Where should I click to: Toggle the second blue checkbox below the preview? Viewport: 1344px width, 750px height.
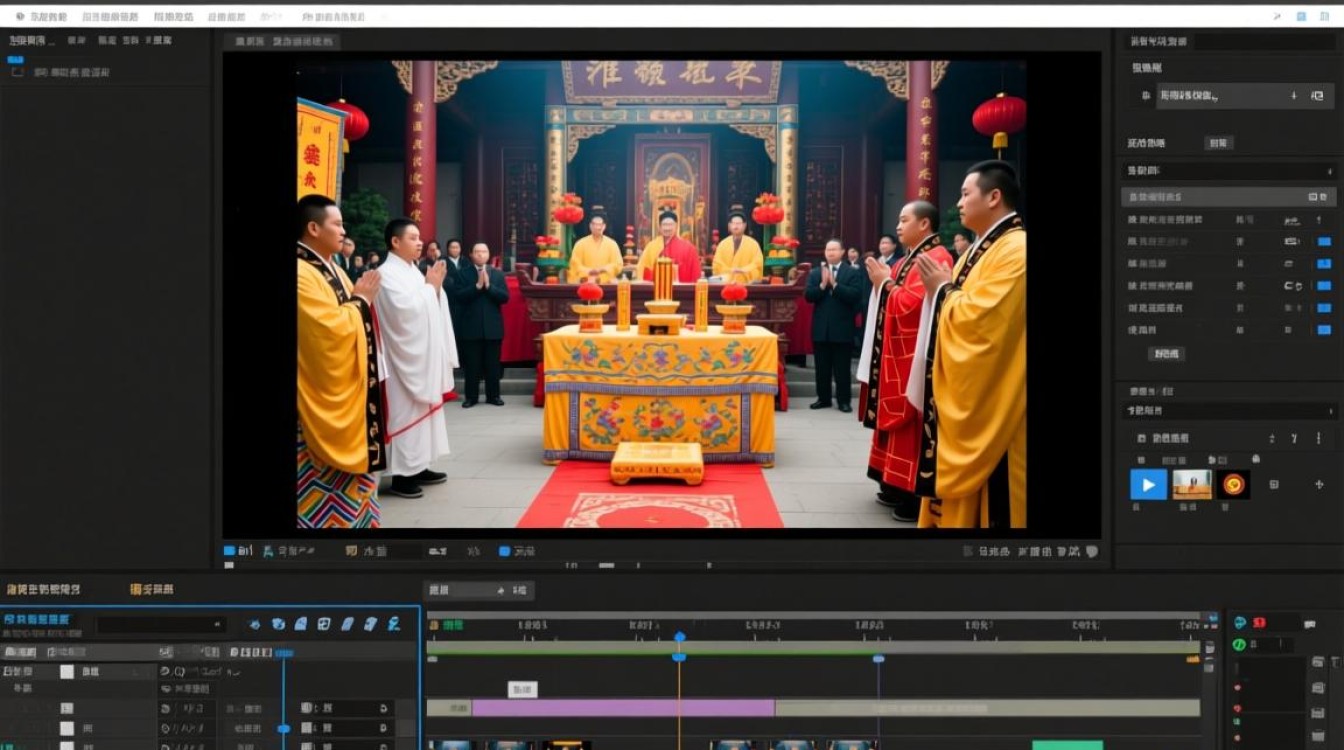click(504, 551)
